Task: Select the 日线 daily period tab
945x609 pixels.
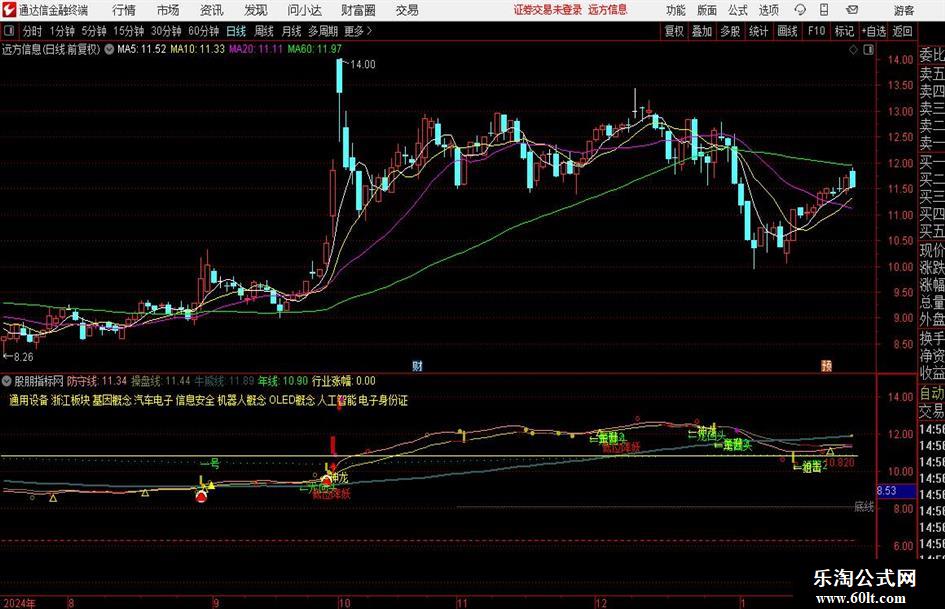Action: point(236,31)
